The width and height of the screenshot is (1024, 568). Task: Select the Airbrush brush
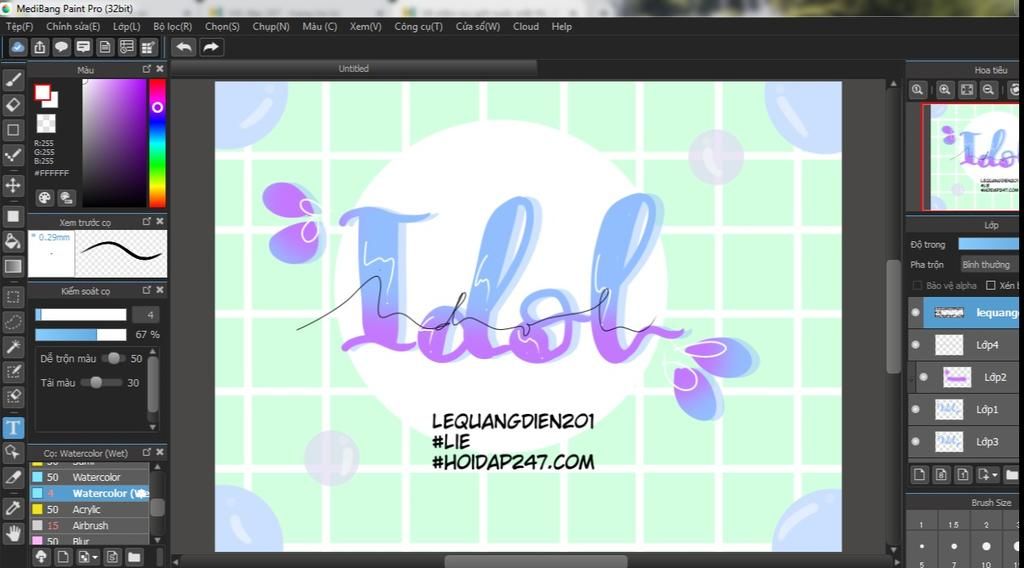coord(89,526)
